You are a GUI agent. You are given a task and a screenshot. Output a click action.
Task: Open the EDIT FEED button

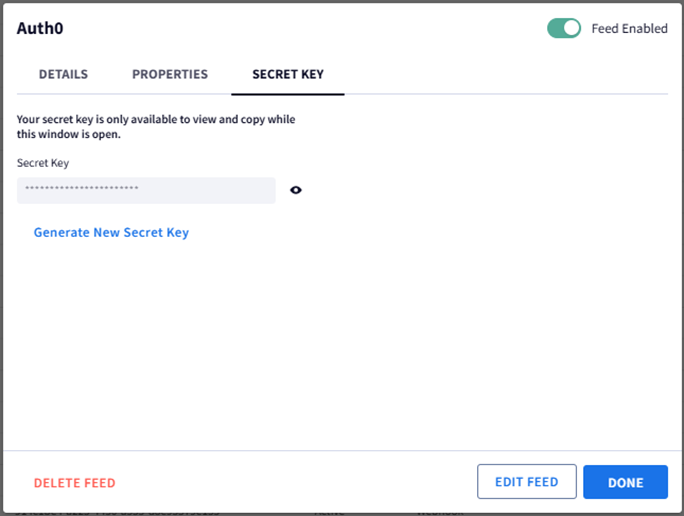[x=527, y=482]
